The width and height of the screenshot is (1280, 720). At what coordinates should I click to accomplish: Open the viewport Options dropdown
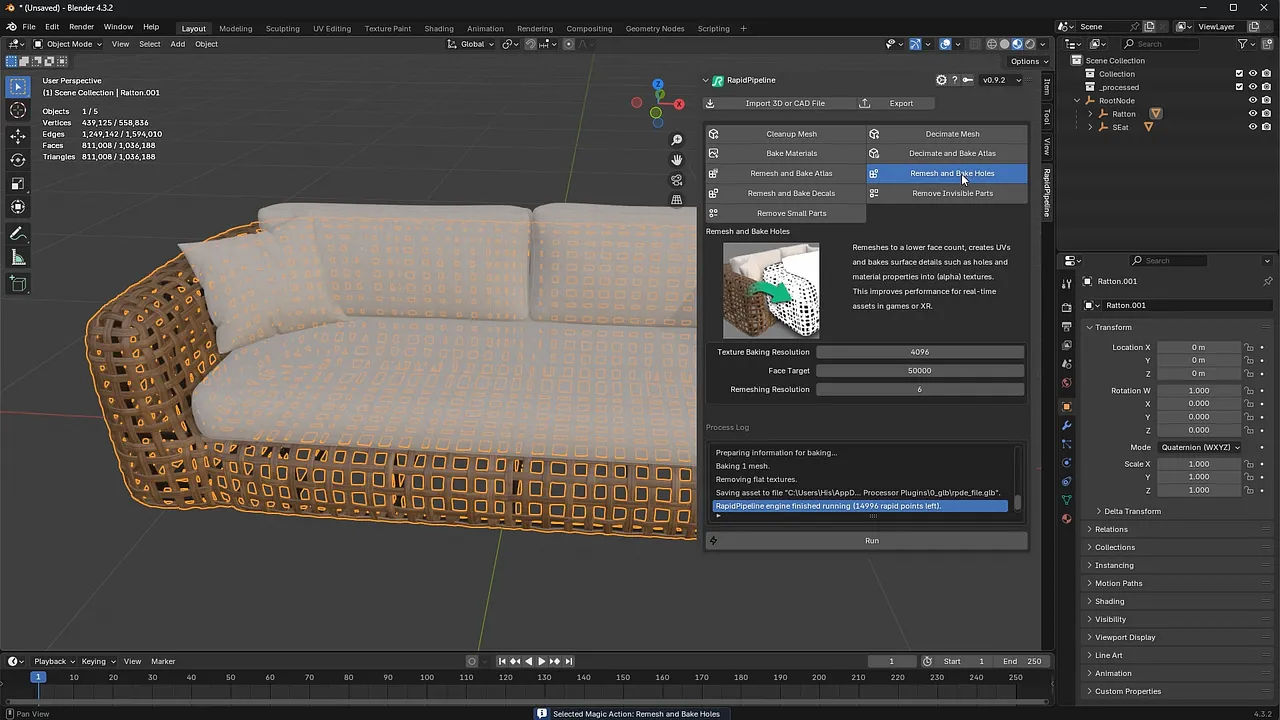[x=1029, y=61]
